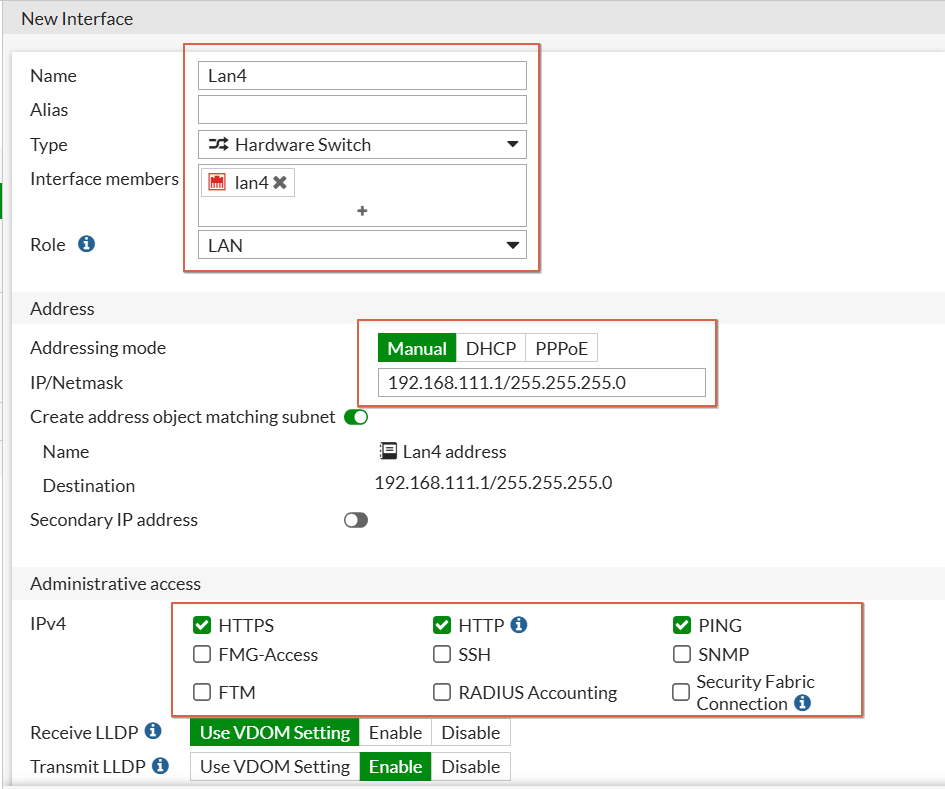This screenshot has height=789, width=945.
Task: Enable the Security Fabric Connection checkbox
Action: click(x=681, y=692)
